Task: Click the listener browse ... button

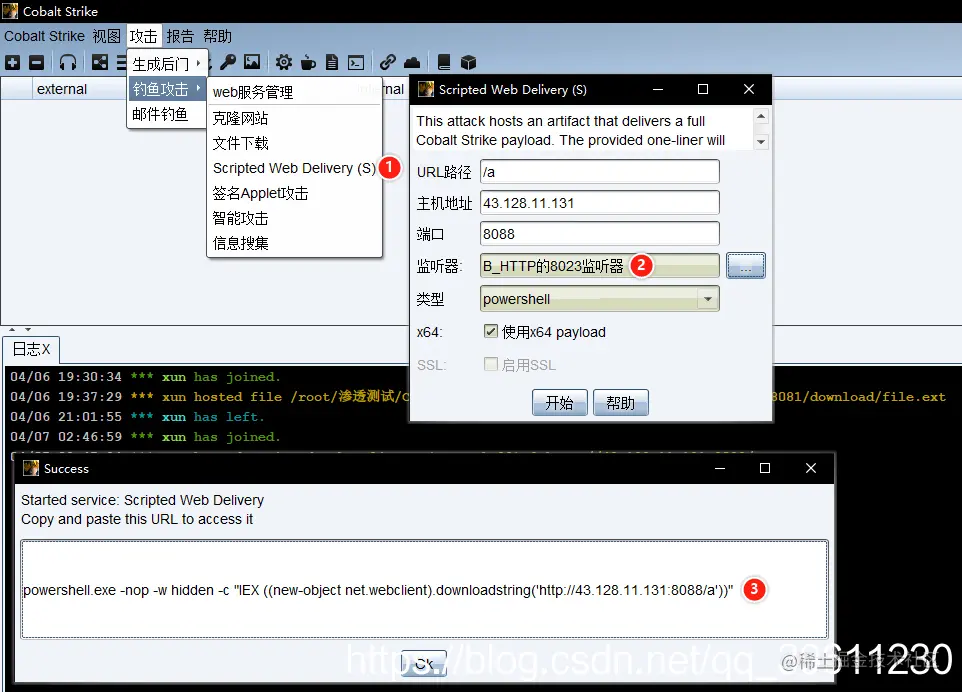Action: point(745,266)
